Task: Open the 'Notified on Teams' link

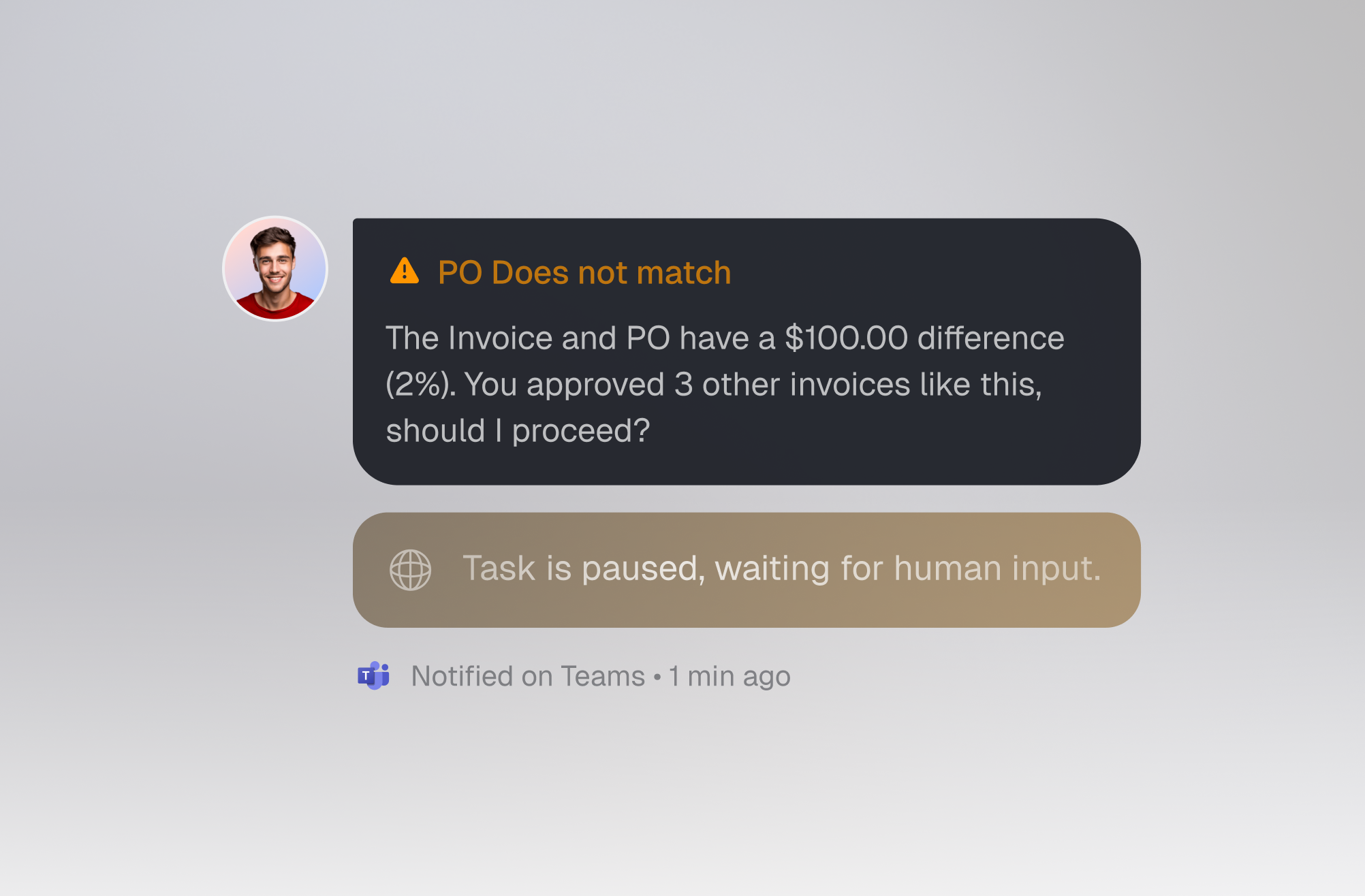Action: click(528, 676)
